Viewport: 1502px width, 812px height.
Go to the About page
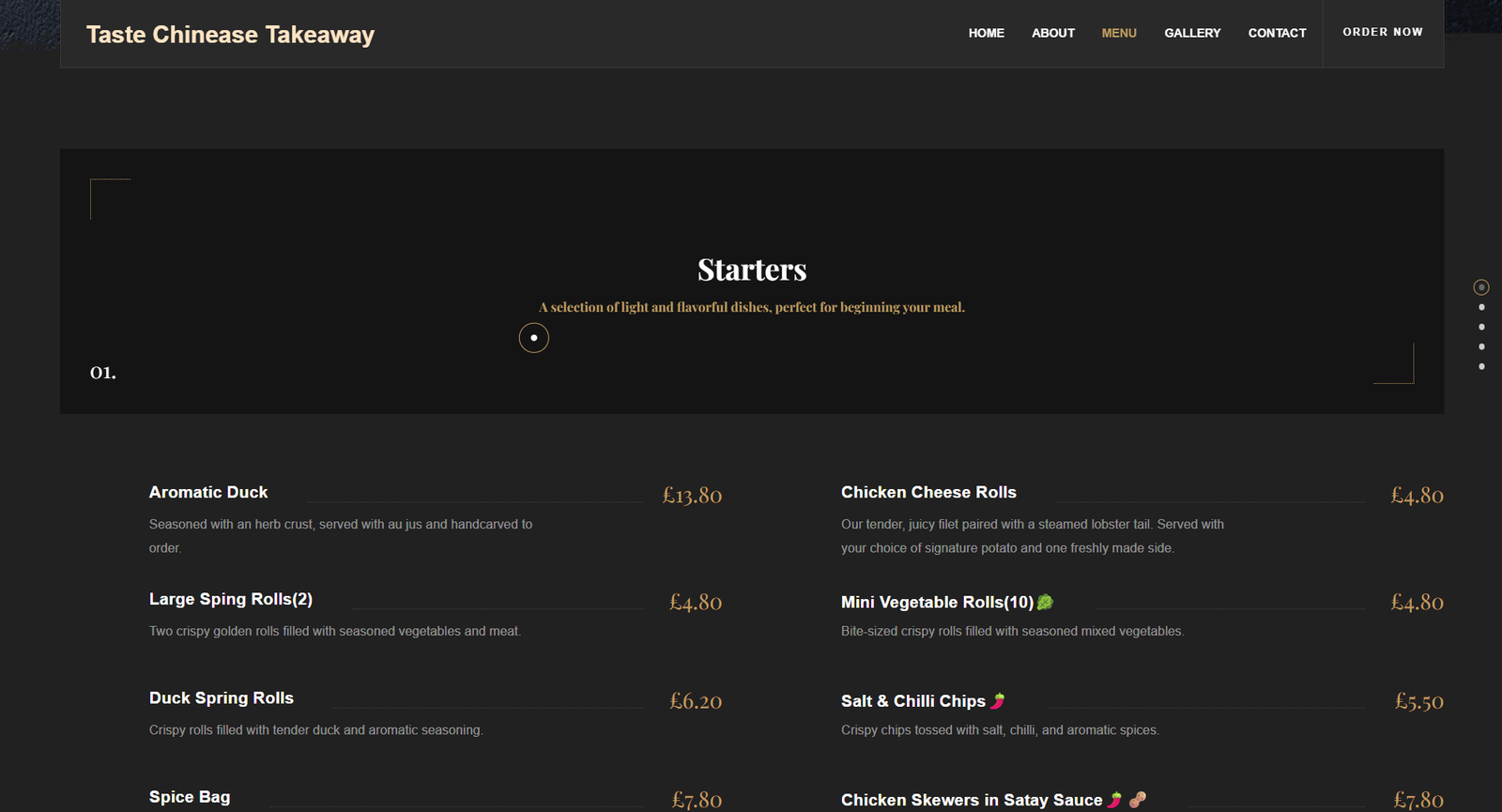click(x=1052, y=33)
